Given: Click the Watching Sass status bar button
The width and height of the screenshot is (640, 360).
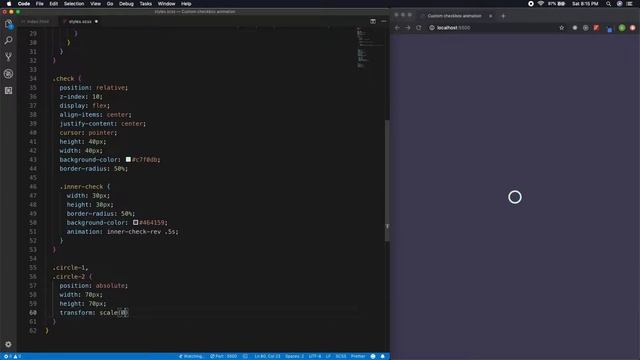Looking at the screenshot, I should click(191, 356).
